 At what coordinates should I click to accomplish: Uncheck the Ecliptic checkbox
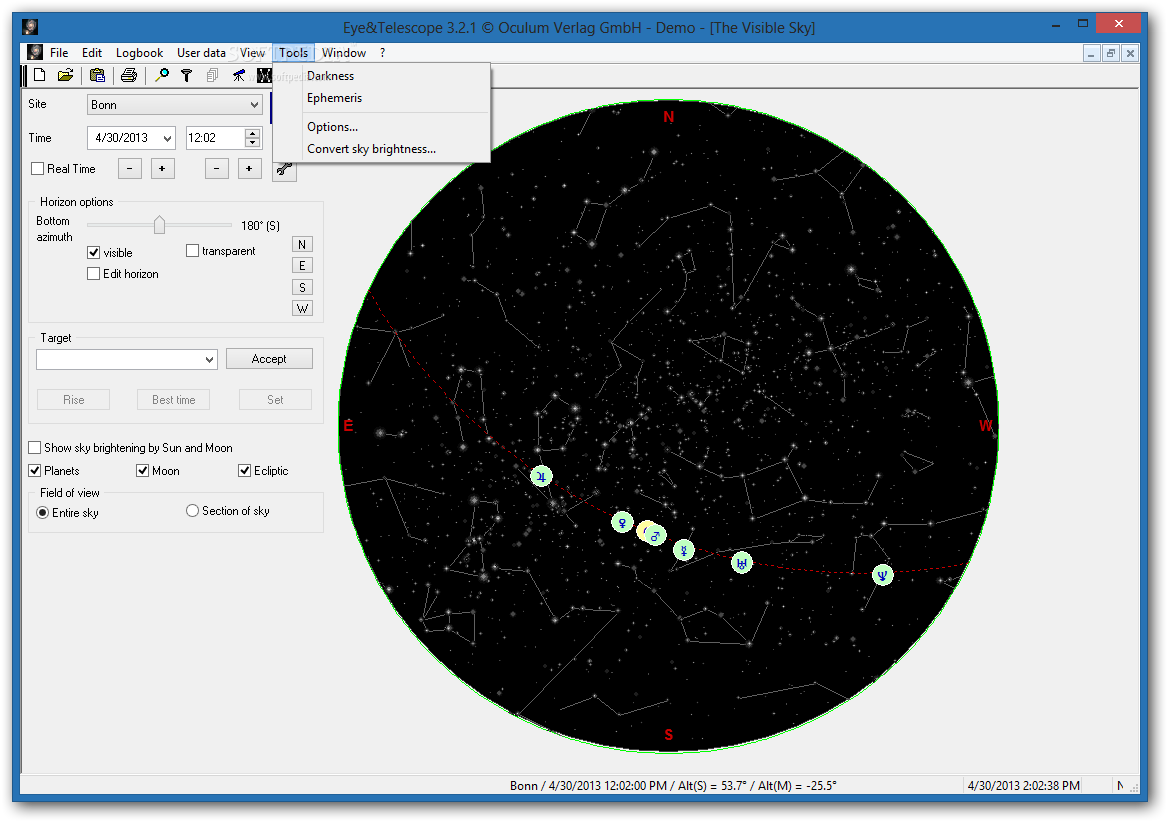coord(244,471)
